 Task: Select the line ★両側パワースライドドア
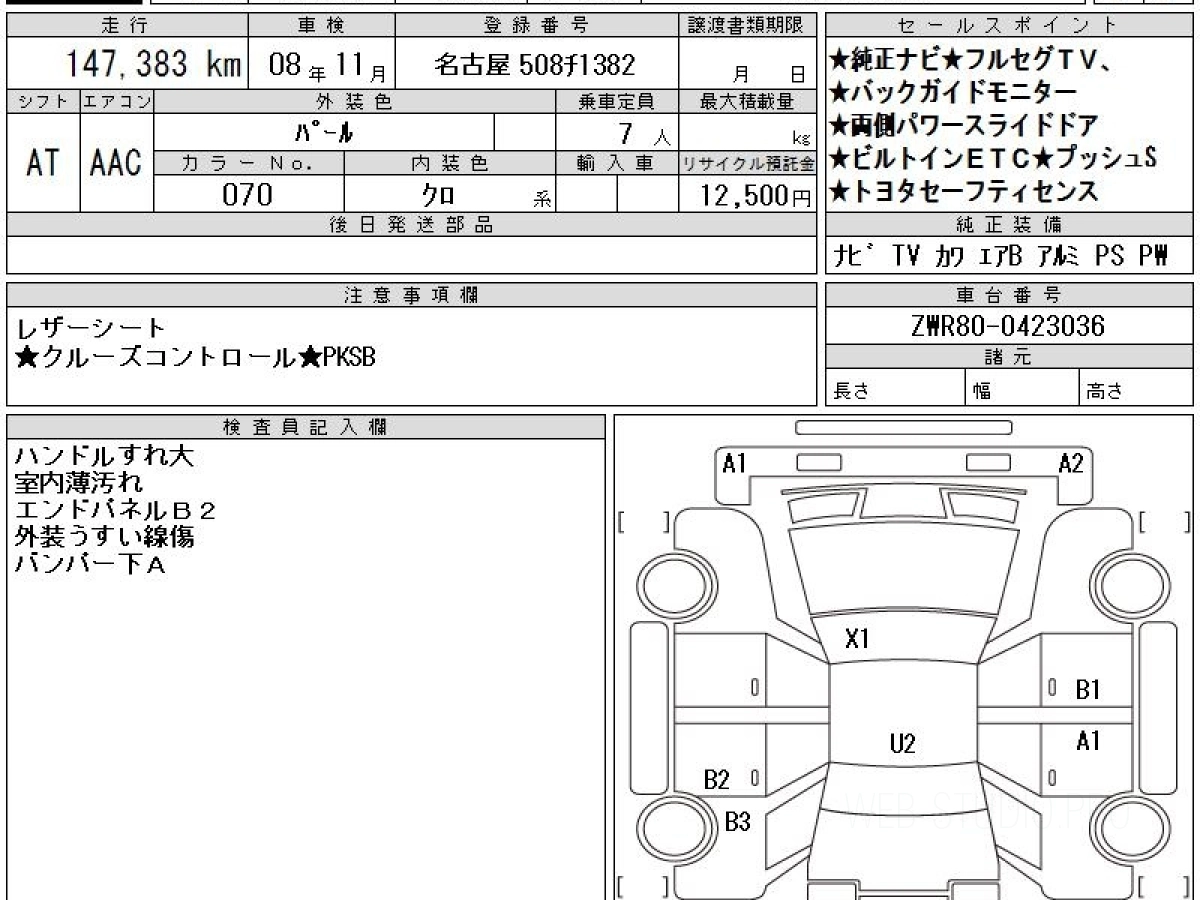click(964, 126)
